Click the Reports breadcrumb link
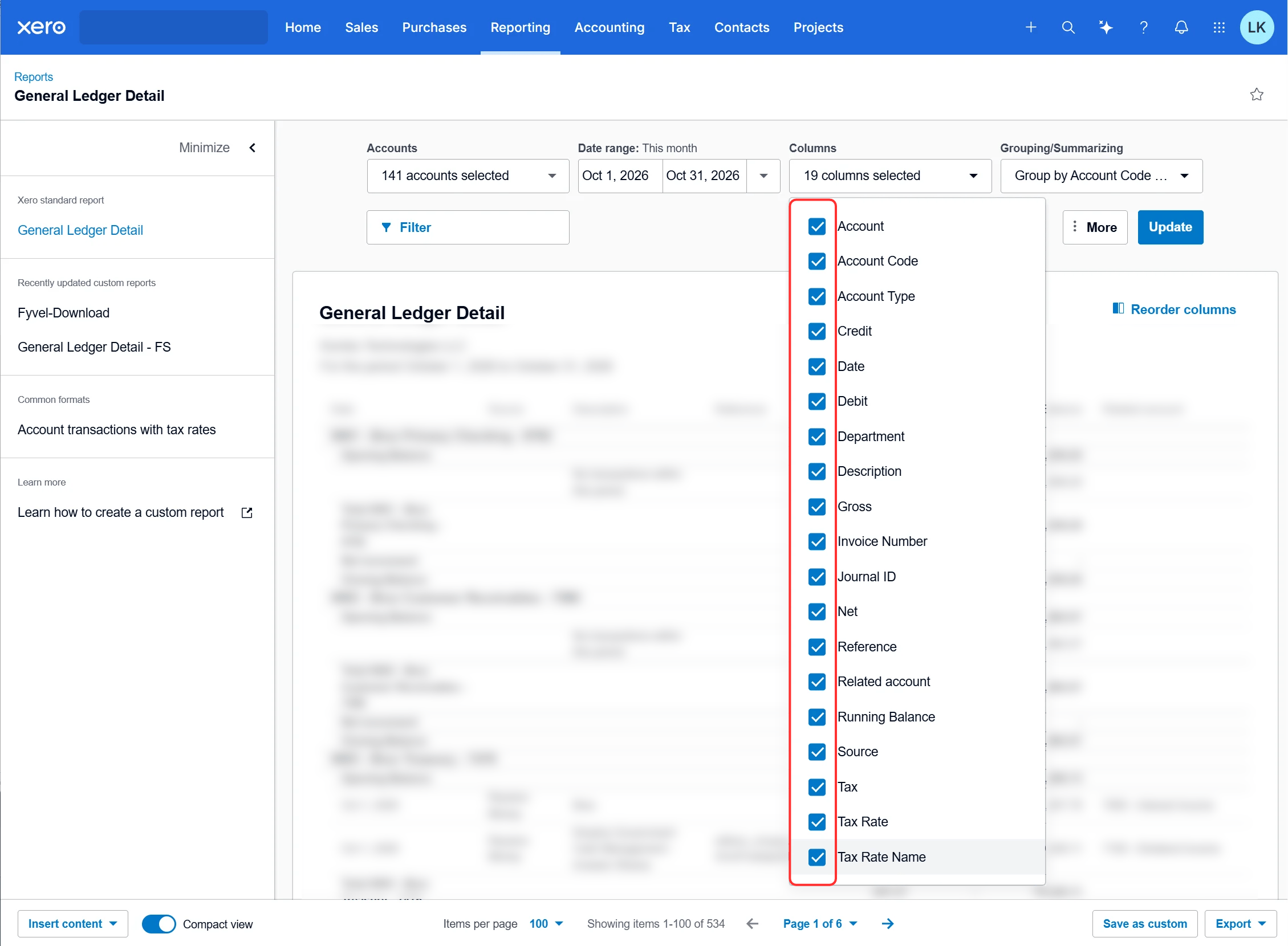This screenshot has height=946, width=1288. 33,77
